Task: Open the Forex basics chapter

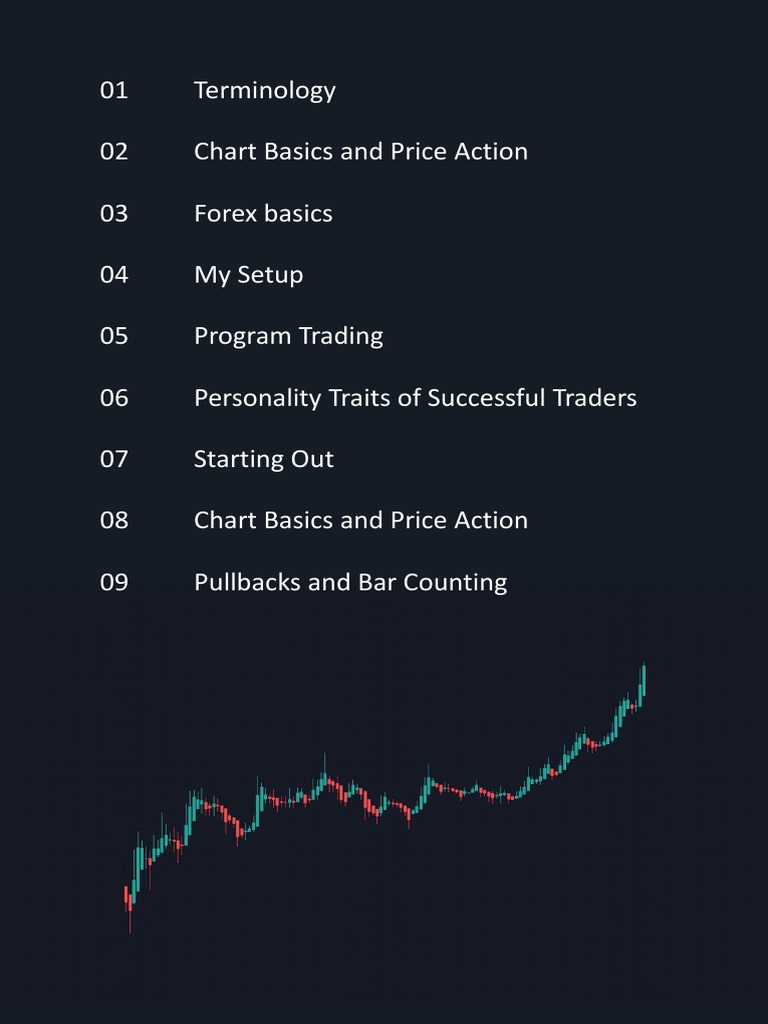Action: point(263,214)
